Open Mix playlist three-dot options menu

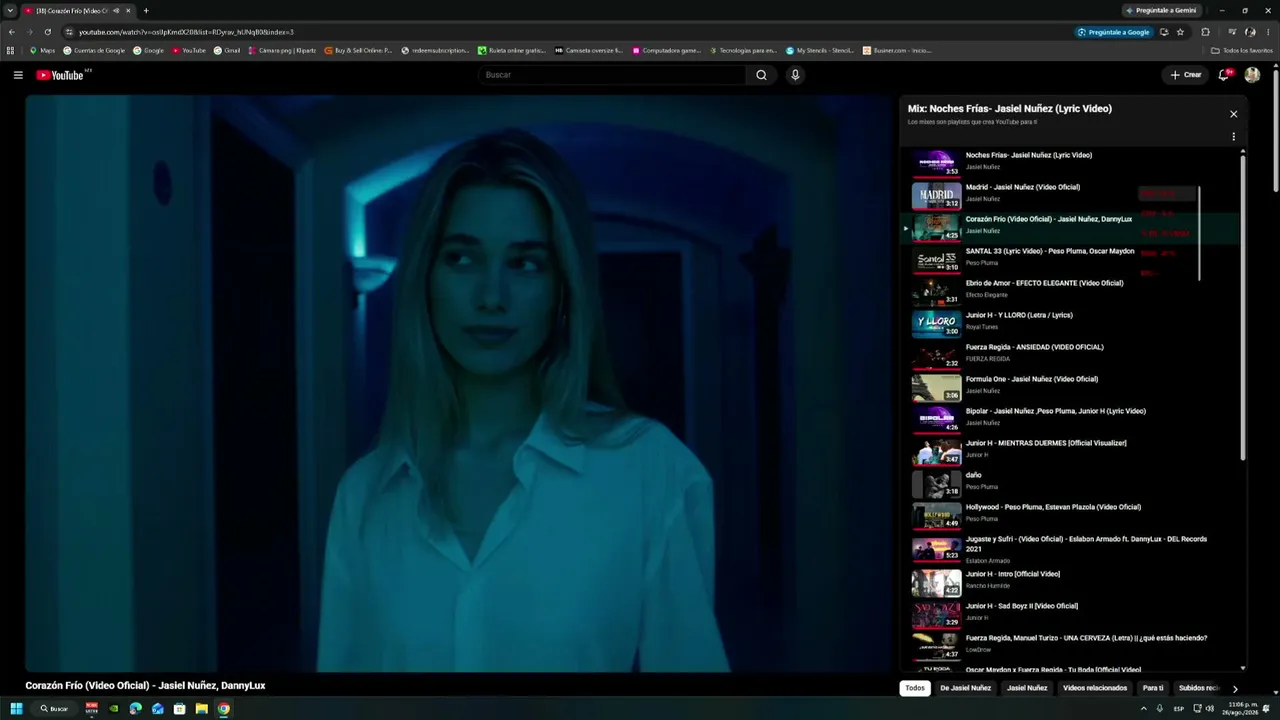pyautogui.click(x=1233, y=137)
